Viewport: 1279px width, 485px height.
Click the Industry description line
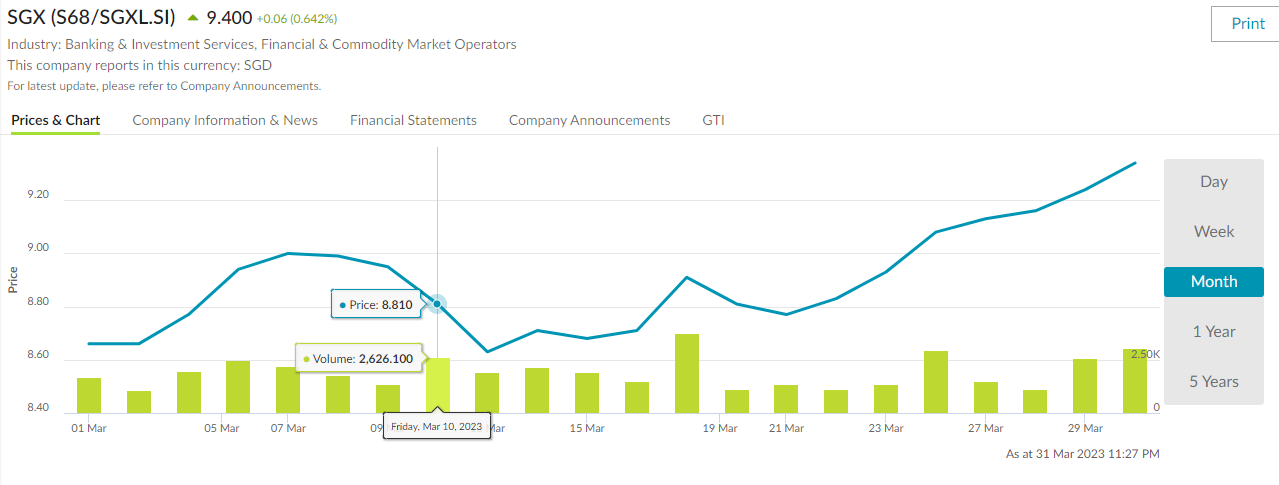(262, 44)
